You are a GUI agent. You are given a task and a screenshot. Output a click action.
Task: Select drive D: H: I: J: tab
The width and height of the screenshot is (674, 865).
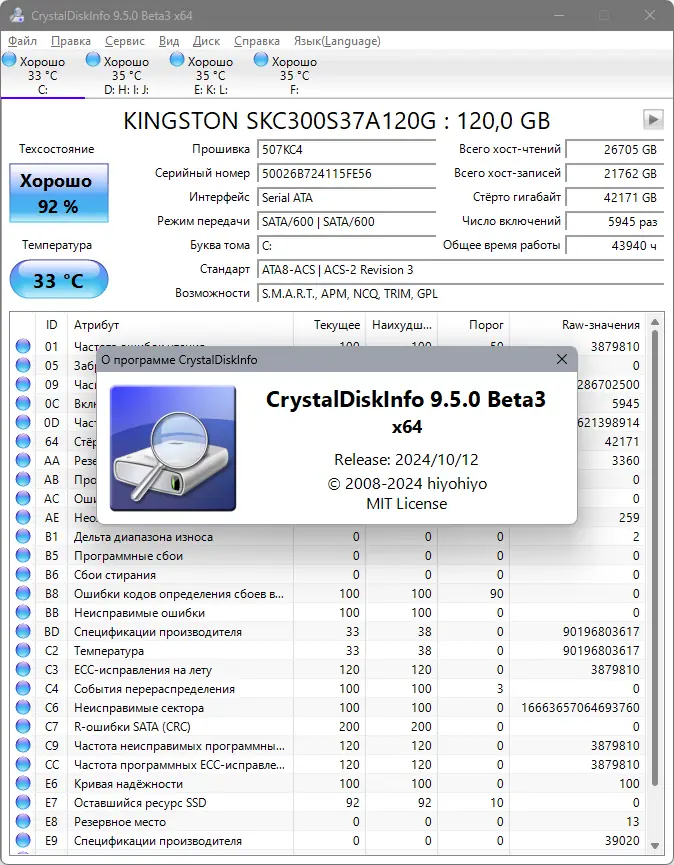coord(126,74)
